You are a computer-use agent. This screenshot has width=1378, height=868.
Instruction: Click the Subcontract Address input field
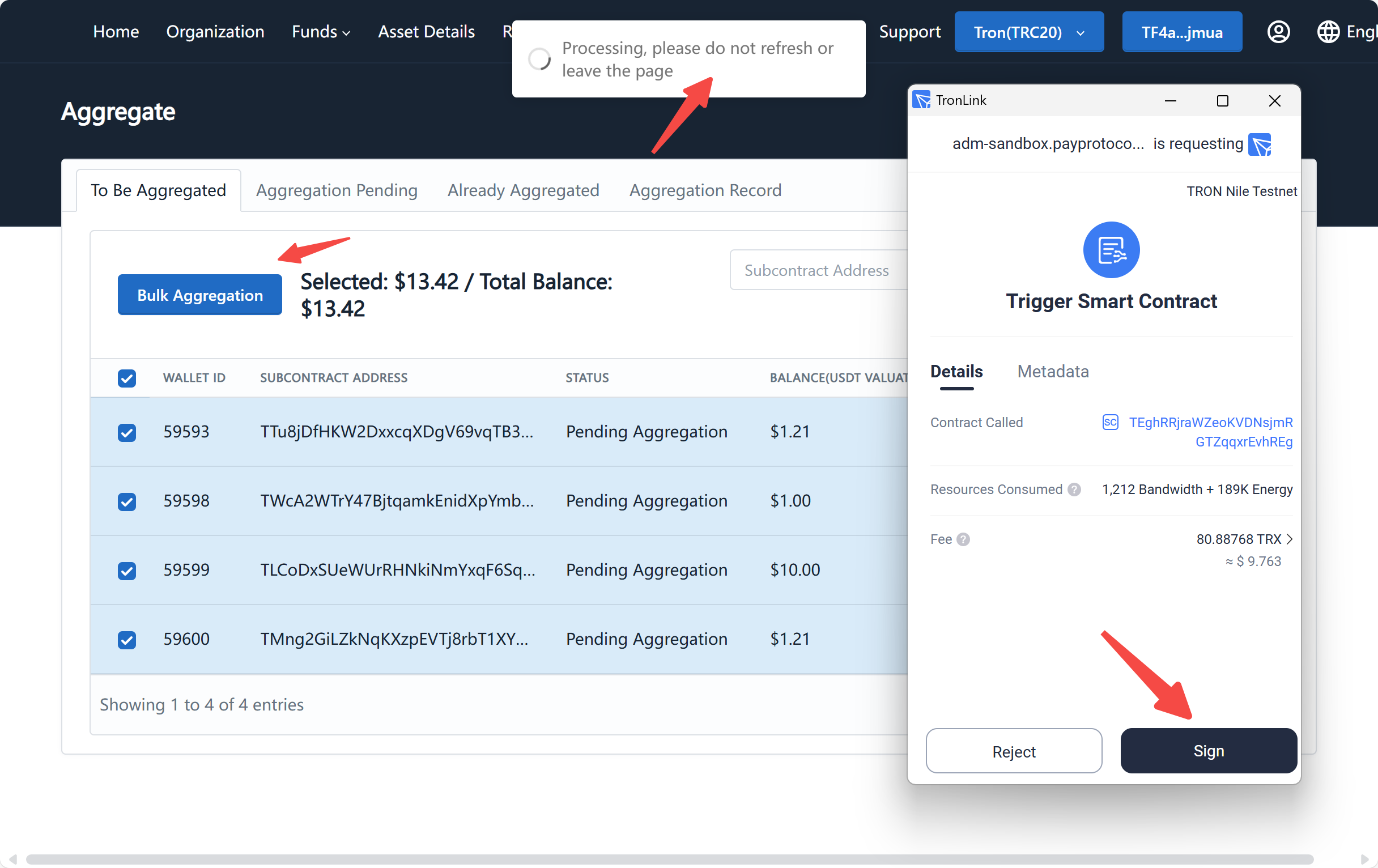pyautogui.click(x=815, y=270)
